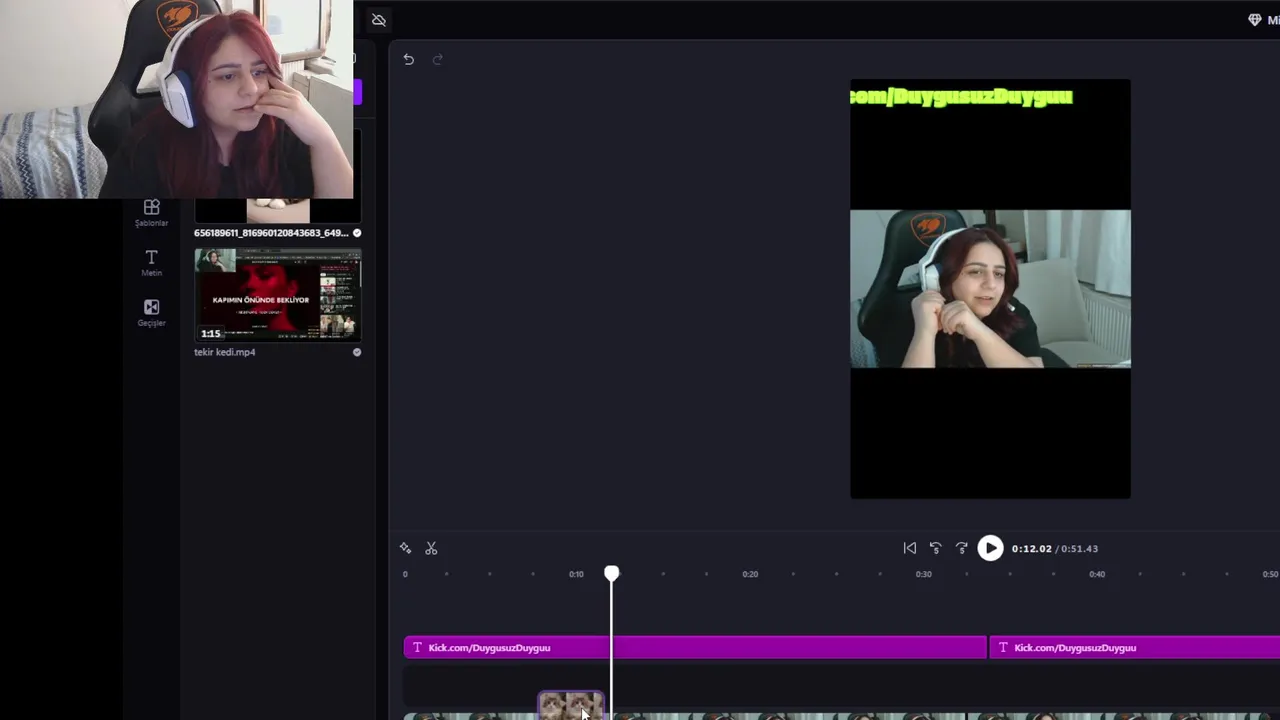The height and width of the screenshot is (720, 1280).
Task: Open the Geçişler transitions panel
Action: [x=152, y=313]
